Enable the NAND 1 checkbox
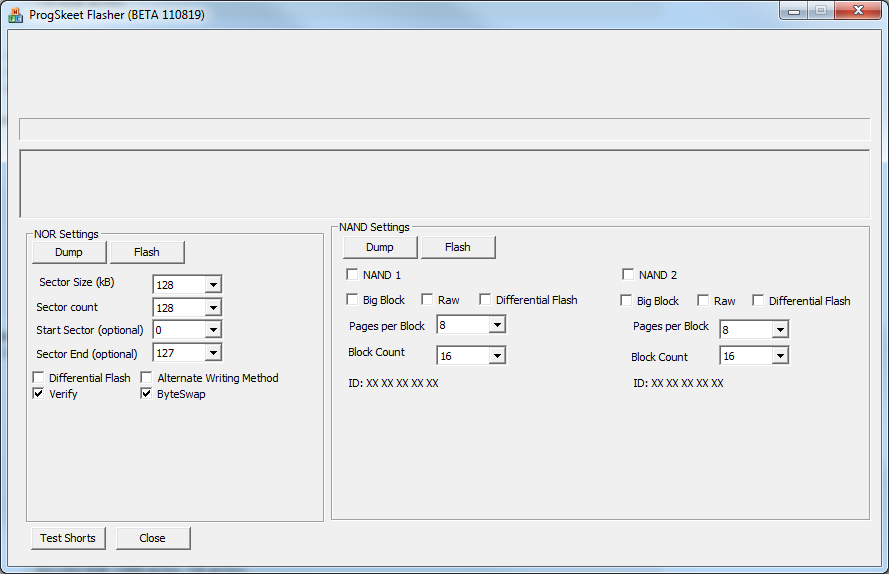This screenshot has height=574, width=889. click(x=352, y=275)
